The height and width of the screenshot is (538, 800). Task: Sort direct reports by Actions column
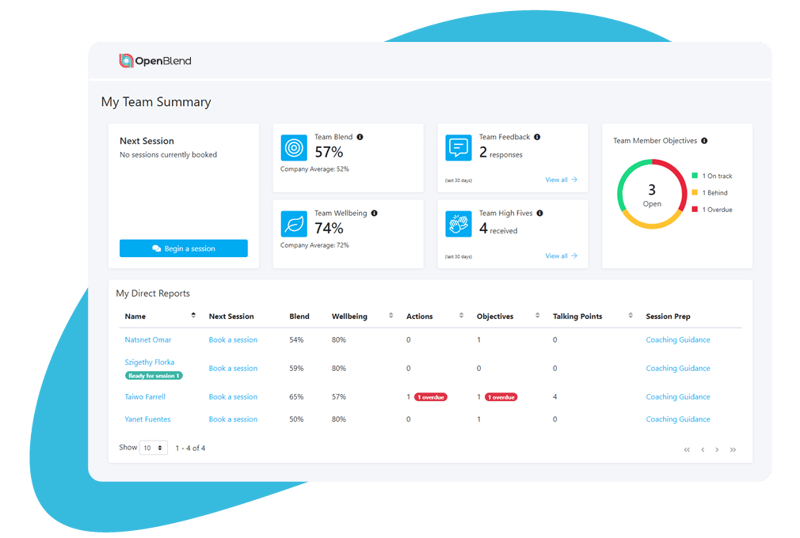[461, 315]
